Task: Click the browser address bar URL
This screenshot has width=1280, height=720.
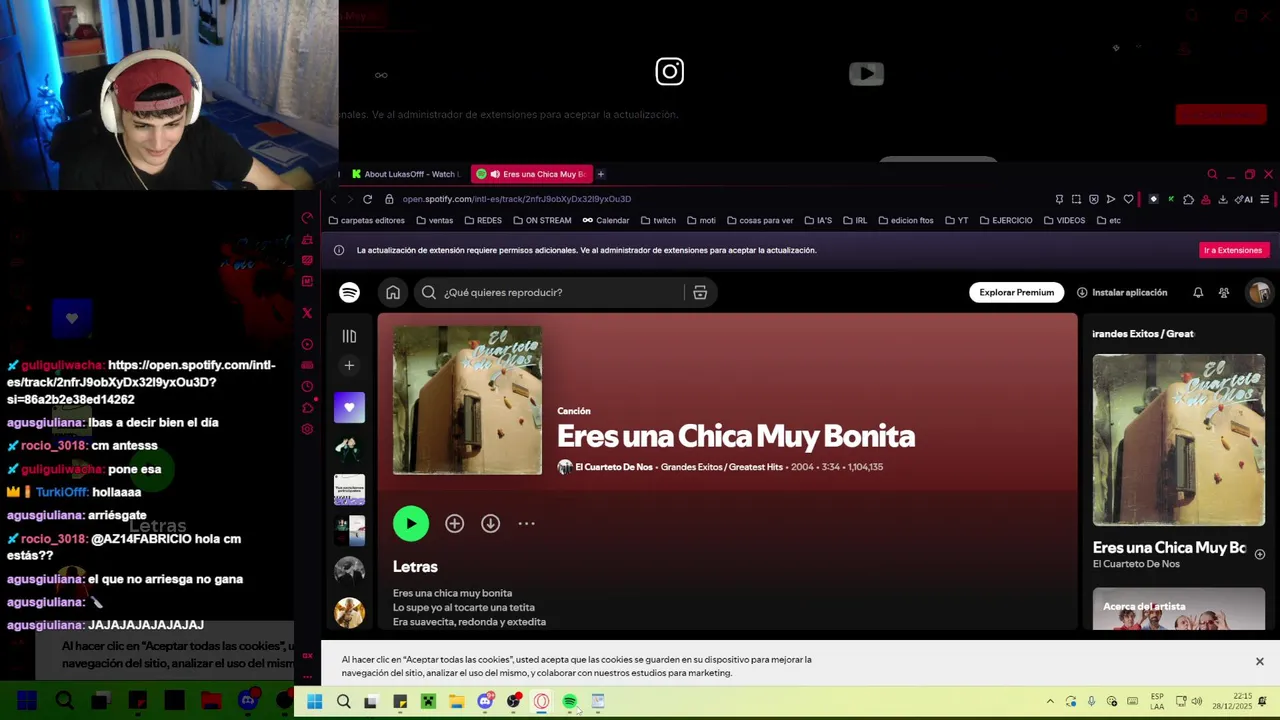Action: point(516,199)
